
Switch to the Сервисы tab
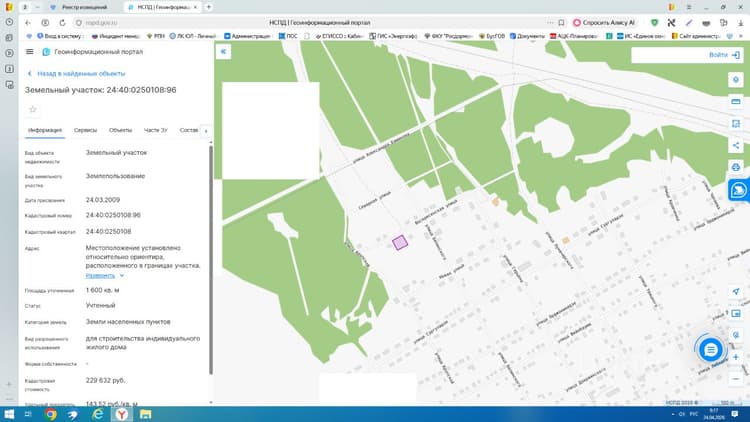(85, 130)
